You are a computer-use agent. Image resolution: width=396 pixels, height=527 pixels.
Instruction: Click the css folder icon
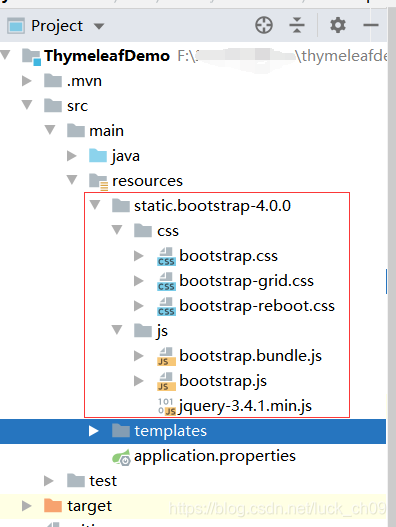tap(143, 231)
